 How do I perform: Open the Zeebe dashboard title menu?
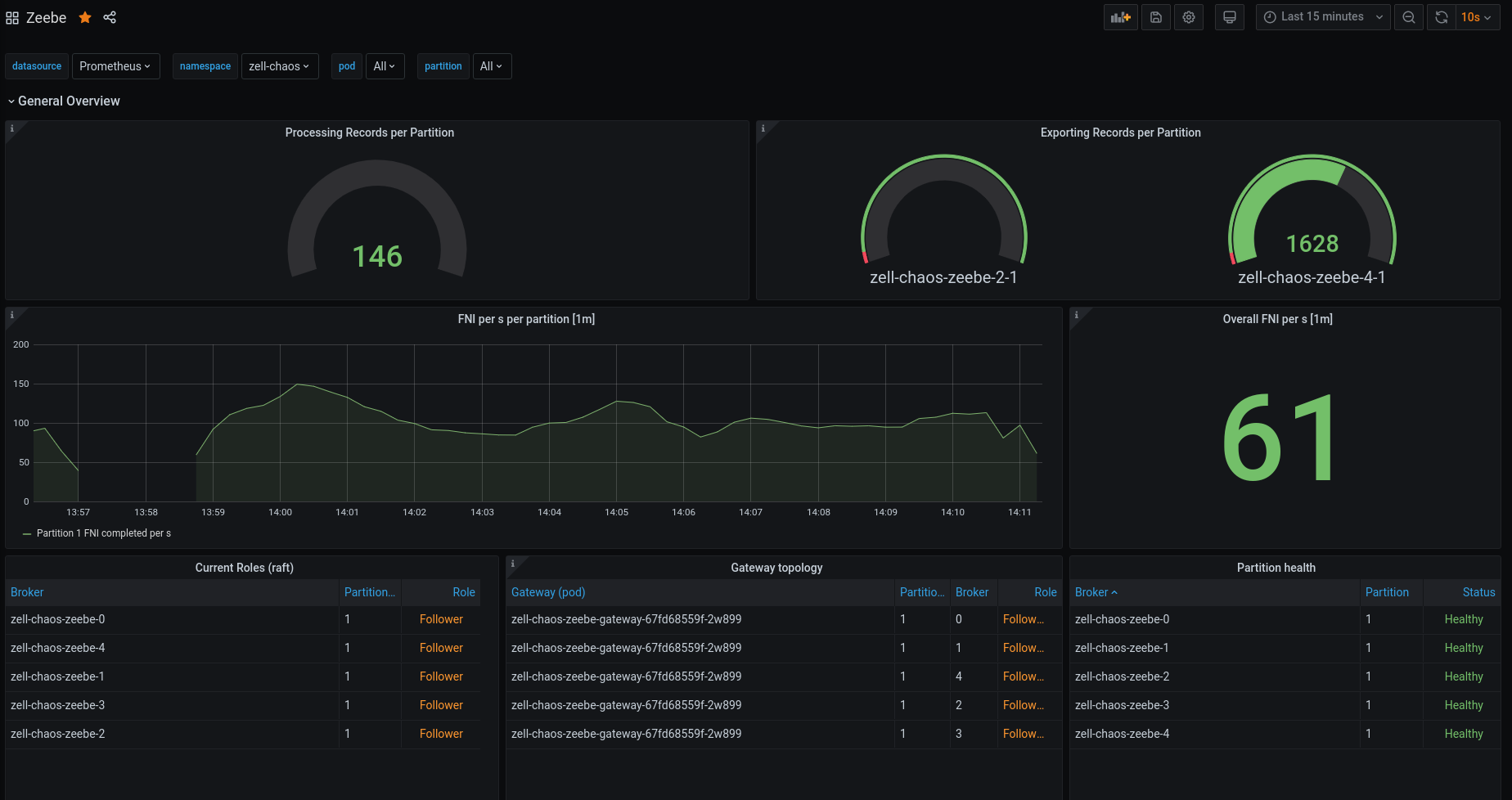[x=47, y=18]
